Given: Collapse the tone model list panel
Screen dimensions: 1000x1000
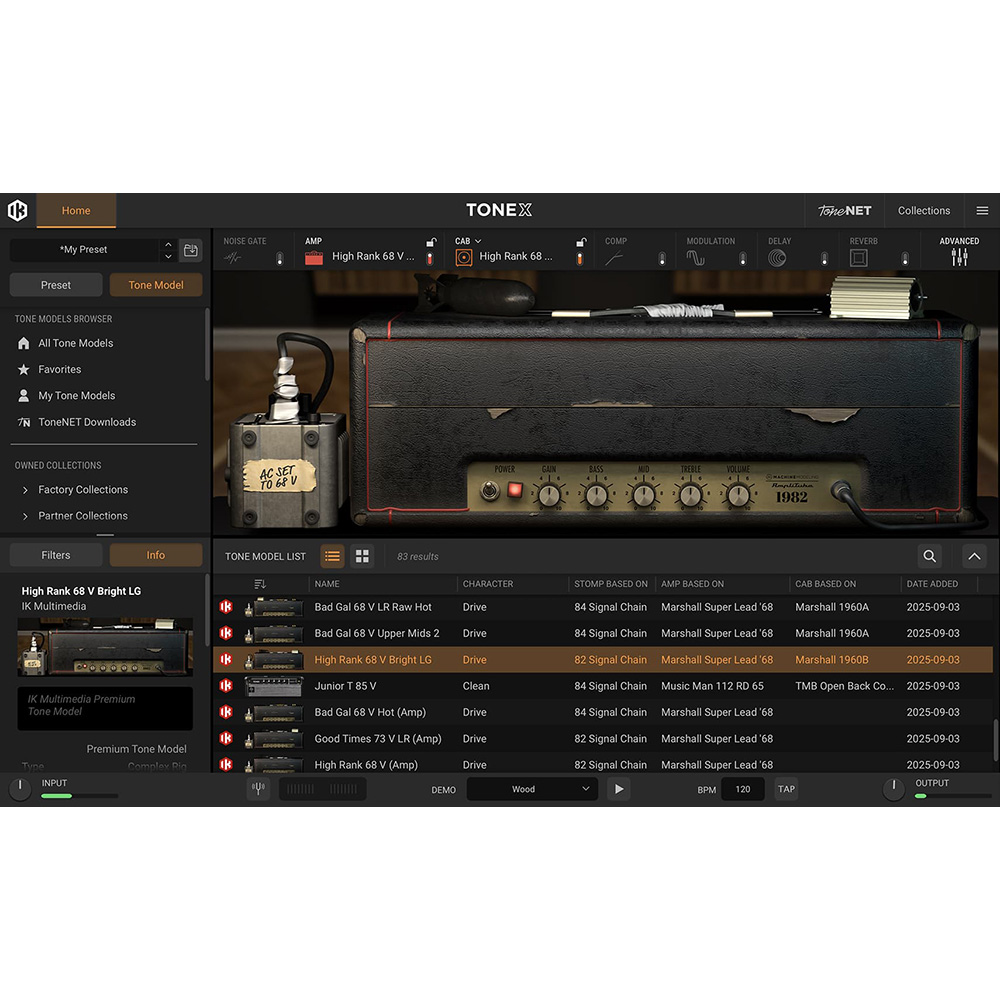Looking at the screenshot, I should [x=974, y=556].
